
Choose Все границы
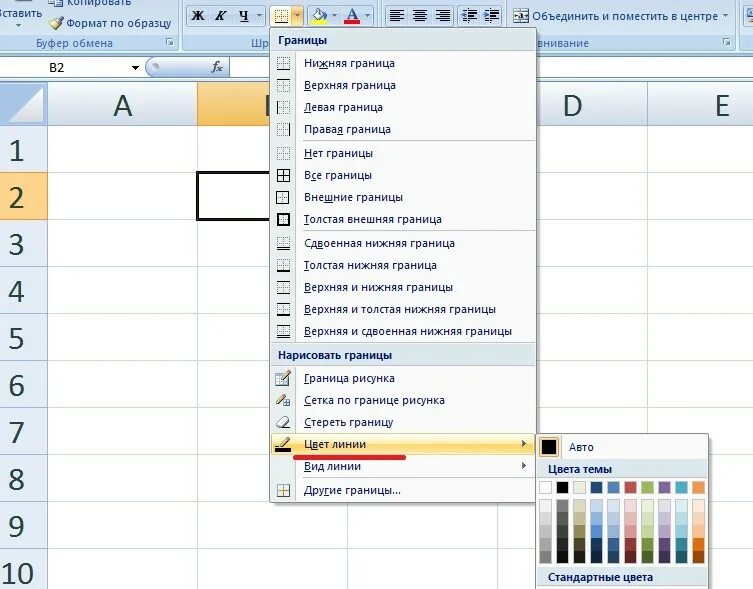(x=403, y=175)
